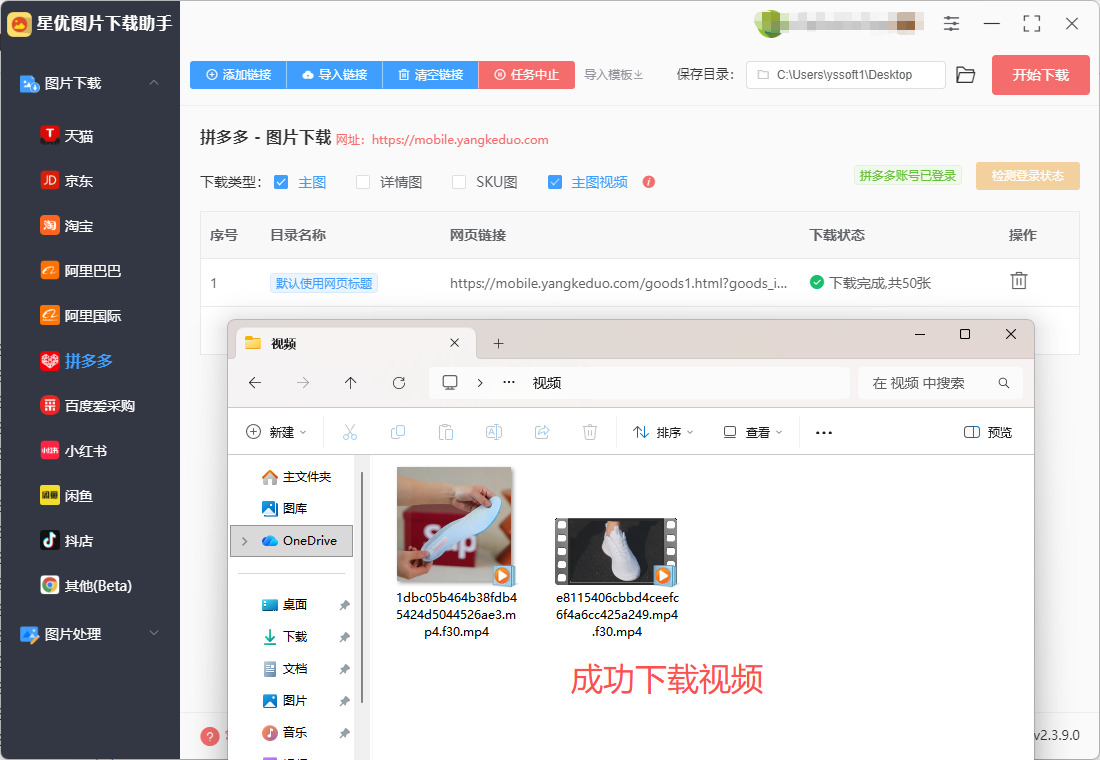Go up one folder level in Explorer
The width and height of the screenshot is (1100, 760).
(351, 382)
